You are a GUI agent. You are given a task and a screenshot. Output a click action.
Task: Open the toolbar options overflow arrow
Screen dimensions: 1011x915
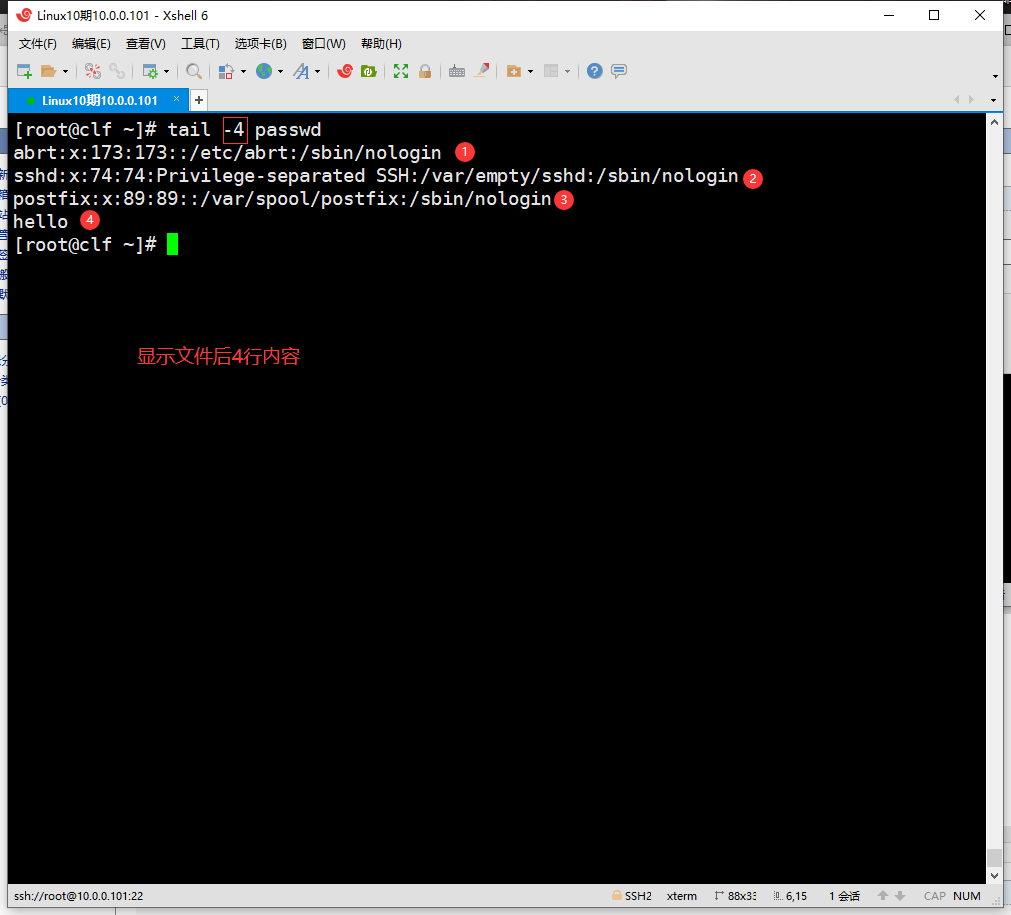coord(995,77)
